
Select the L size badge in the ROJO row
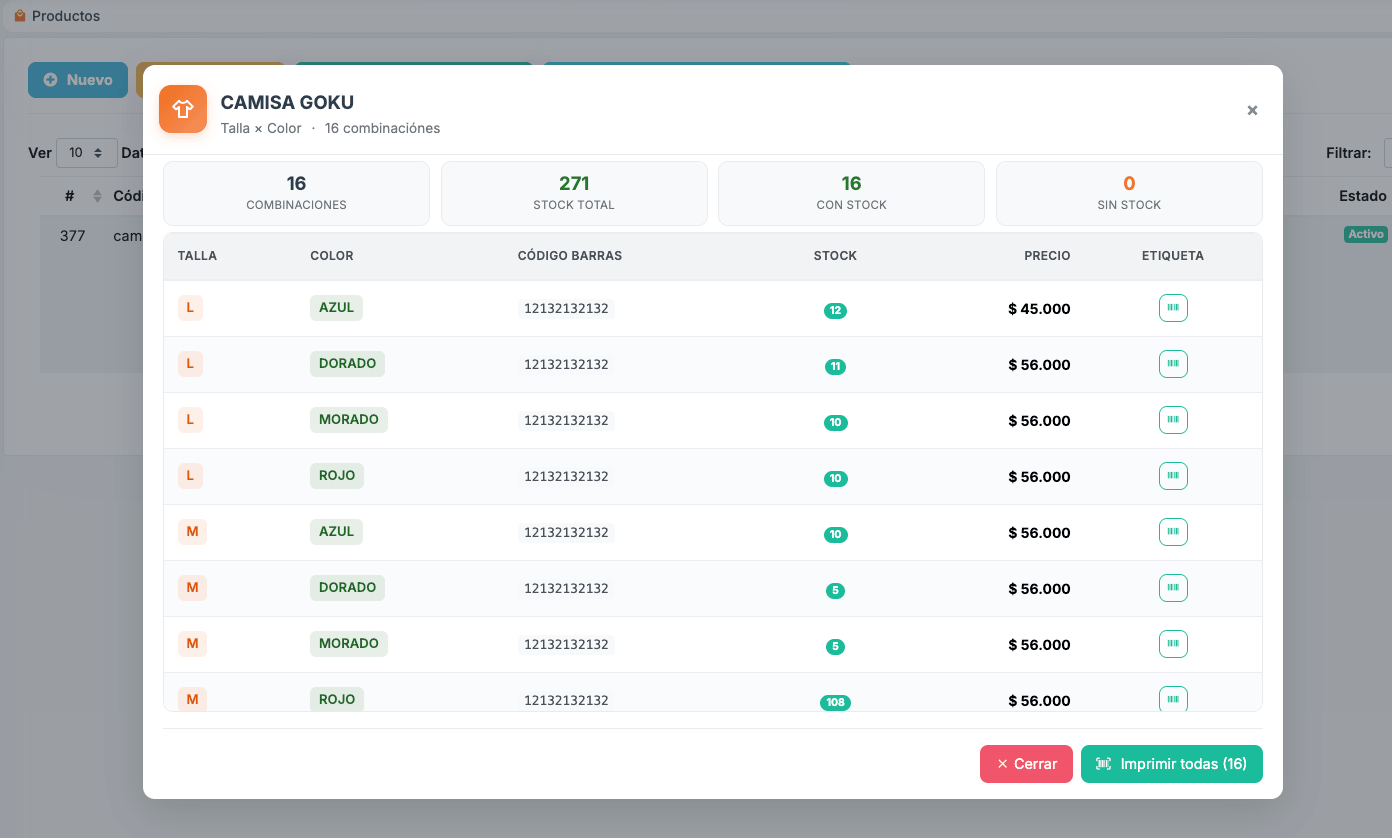(190, 476)
